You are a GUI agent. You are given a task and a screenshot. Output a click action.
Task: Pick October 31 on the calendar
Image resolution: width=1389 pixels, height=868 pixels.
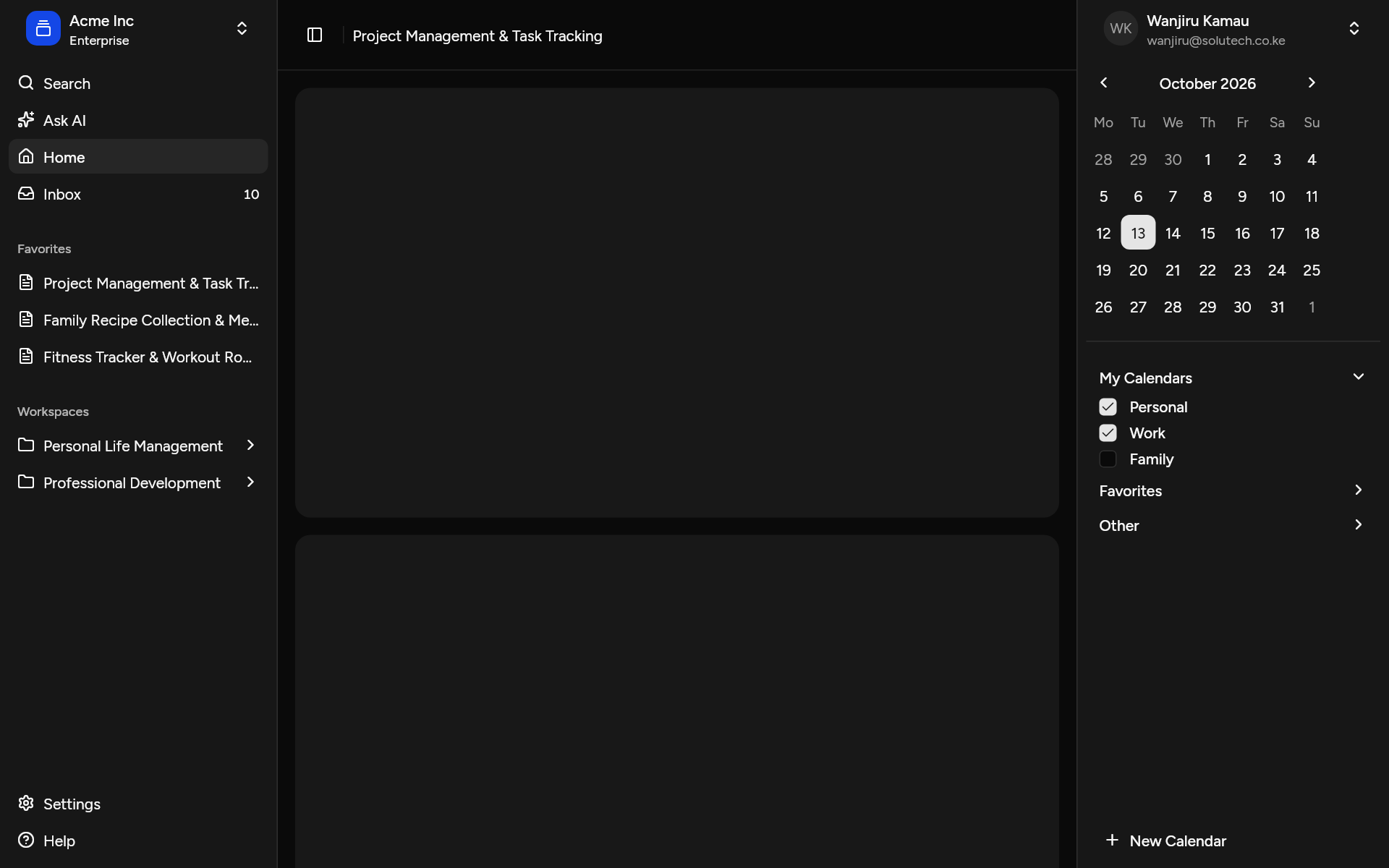(x=1277, y=307)
